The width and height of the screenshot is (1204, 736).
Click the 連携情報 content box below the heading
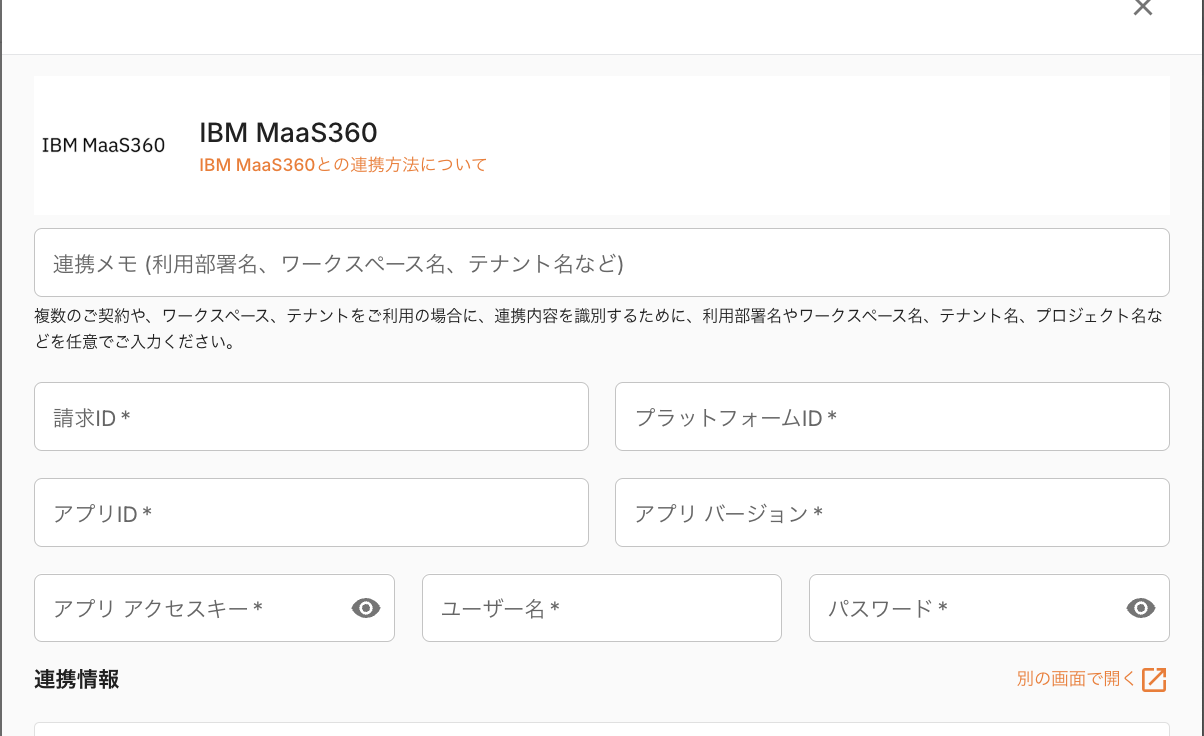click(601, 729)
